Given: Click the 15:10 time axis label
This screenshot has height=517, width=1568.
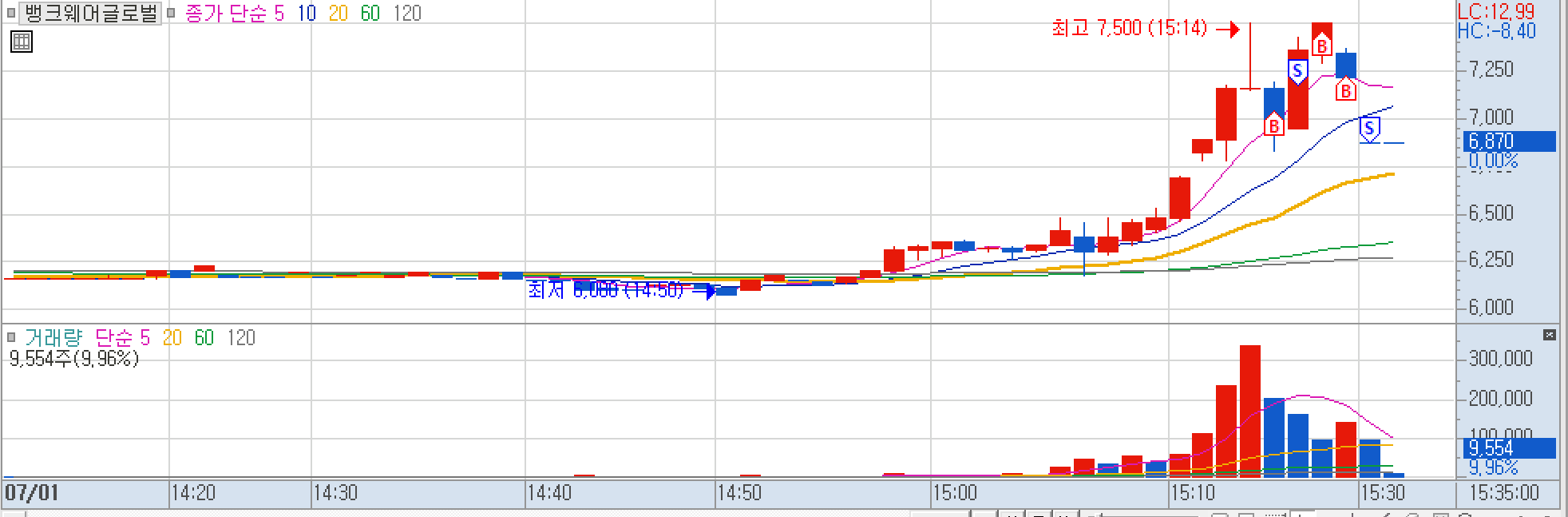Looking at the screenshot, I should [x=1193, y=493].
